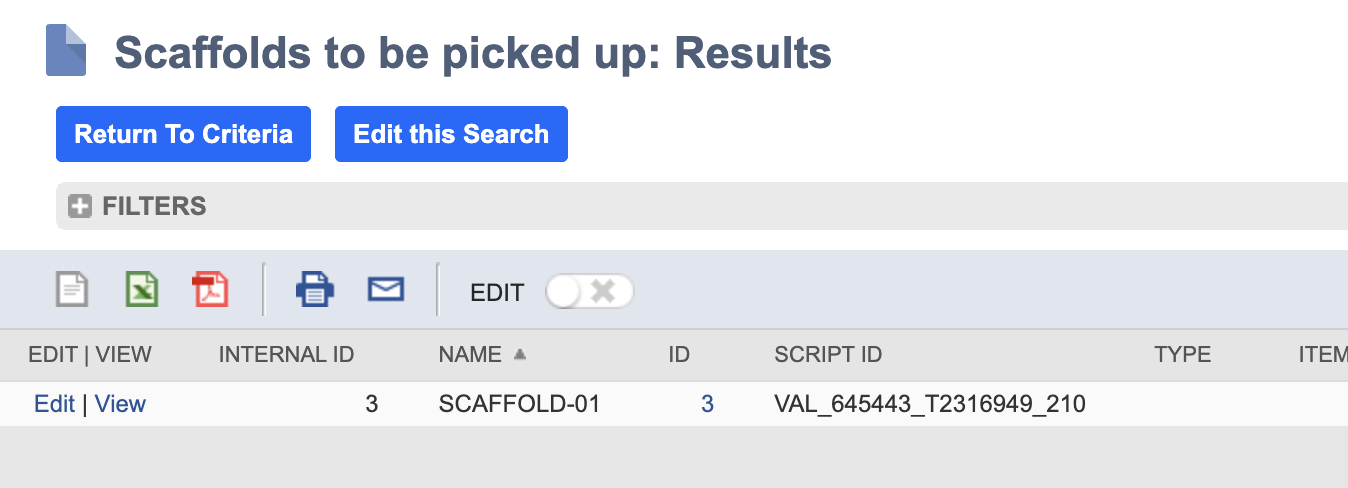The width and height of the screenshot is (1348, 488).
Task: Export results to Excel icon
Action: (142, 290)
